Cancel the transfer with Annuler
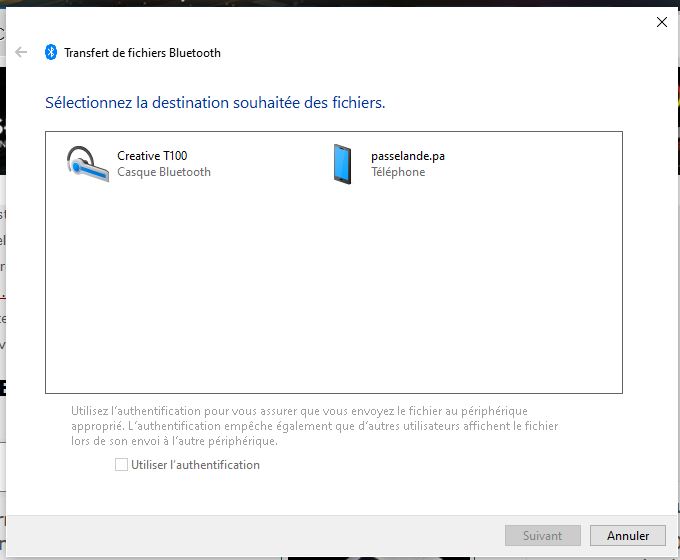Image resolution: width=680 pixels, height=560 pixels. click(627, 536)
